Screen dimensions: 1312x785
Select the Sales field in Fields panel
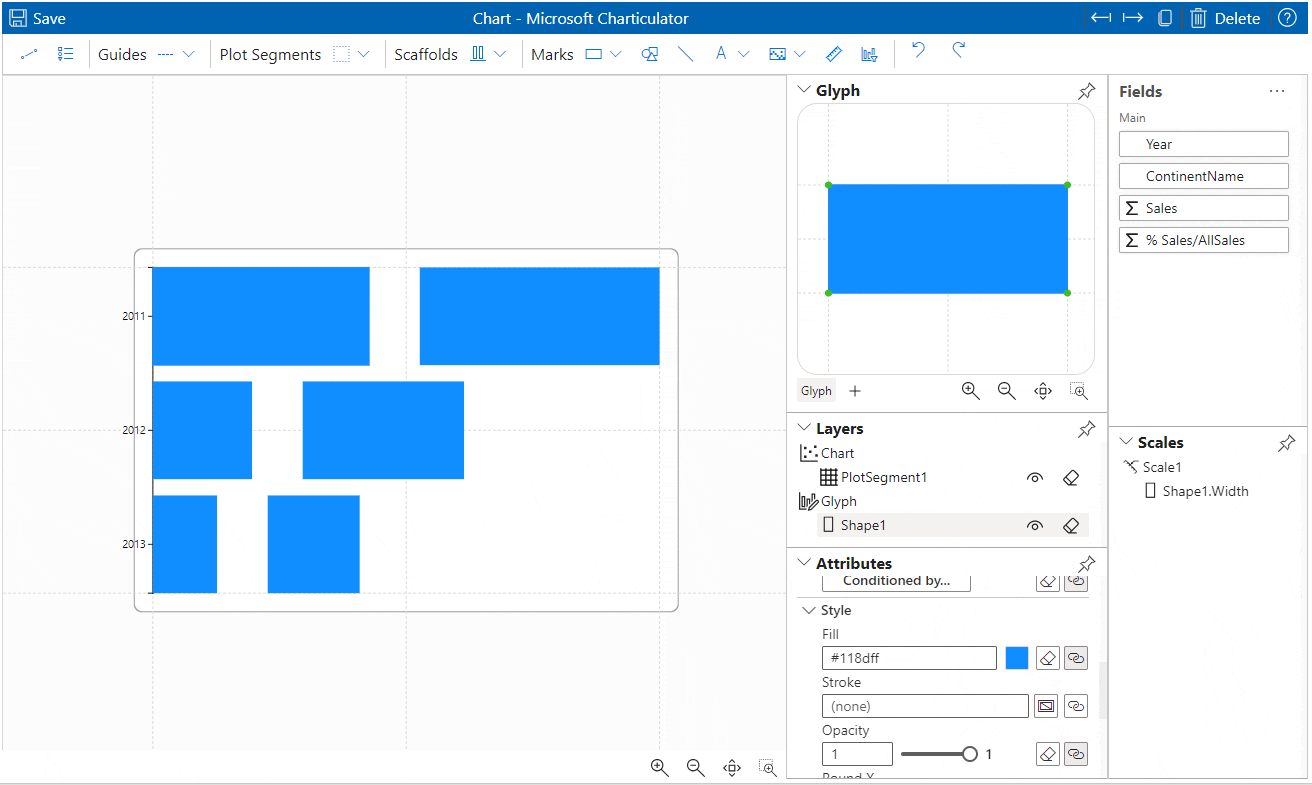coord(1203,207)
